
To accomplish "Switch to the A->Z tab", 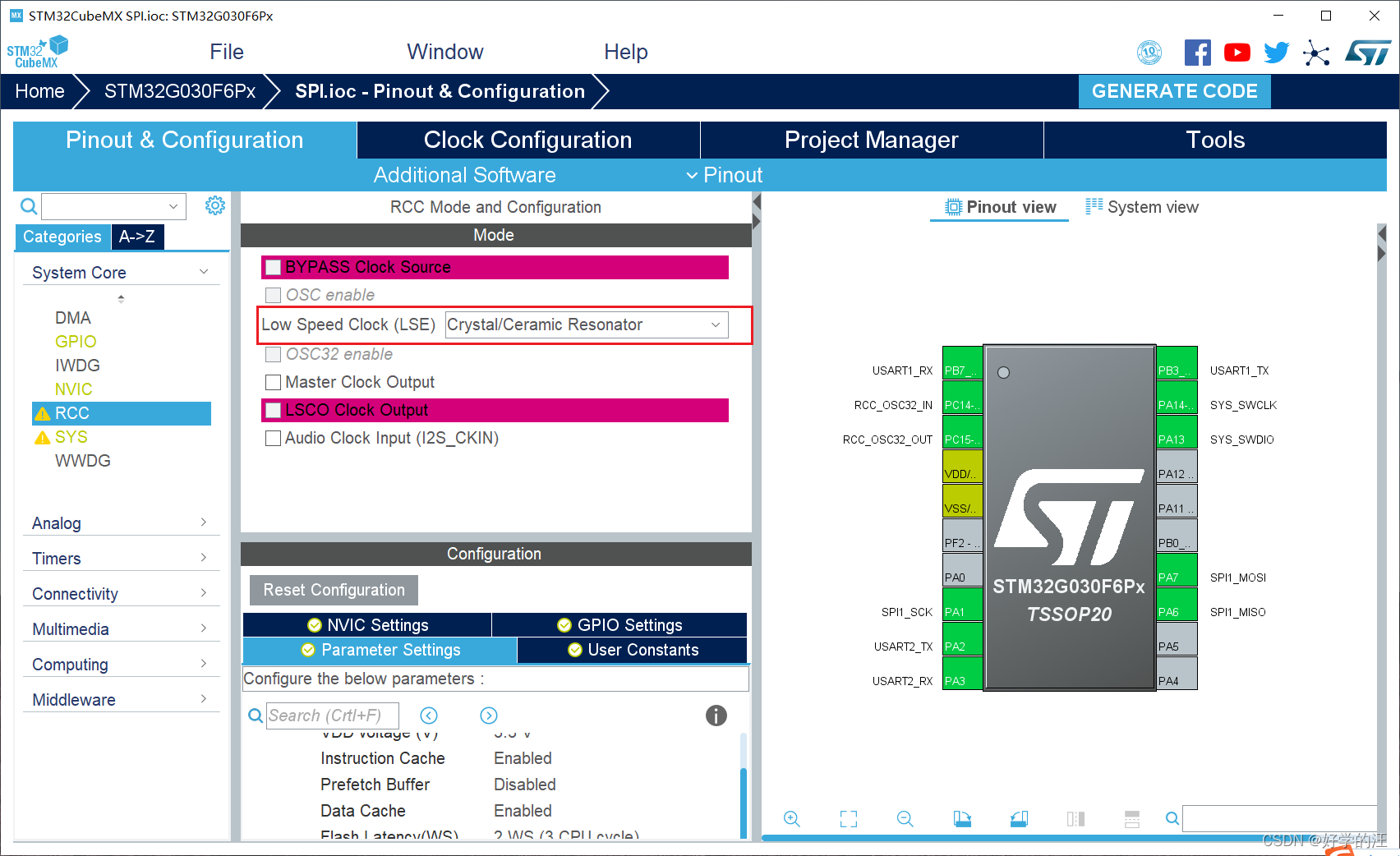I will pyautogui.click(x=137, y=237).
